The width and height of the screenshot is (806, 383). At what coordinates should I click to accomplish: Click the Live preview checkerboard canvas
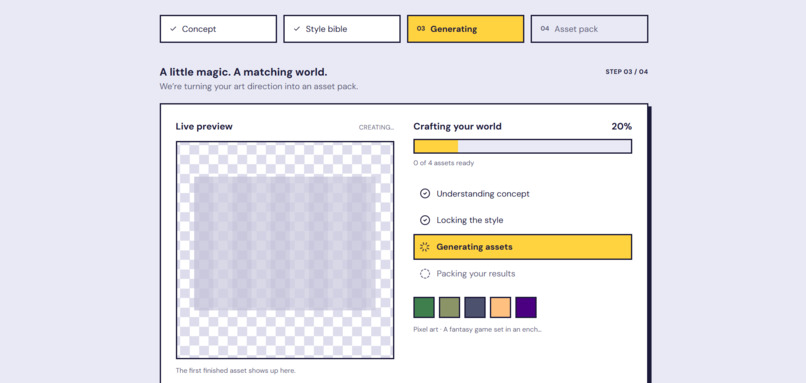pyautogui.click(x=285, y=250)
